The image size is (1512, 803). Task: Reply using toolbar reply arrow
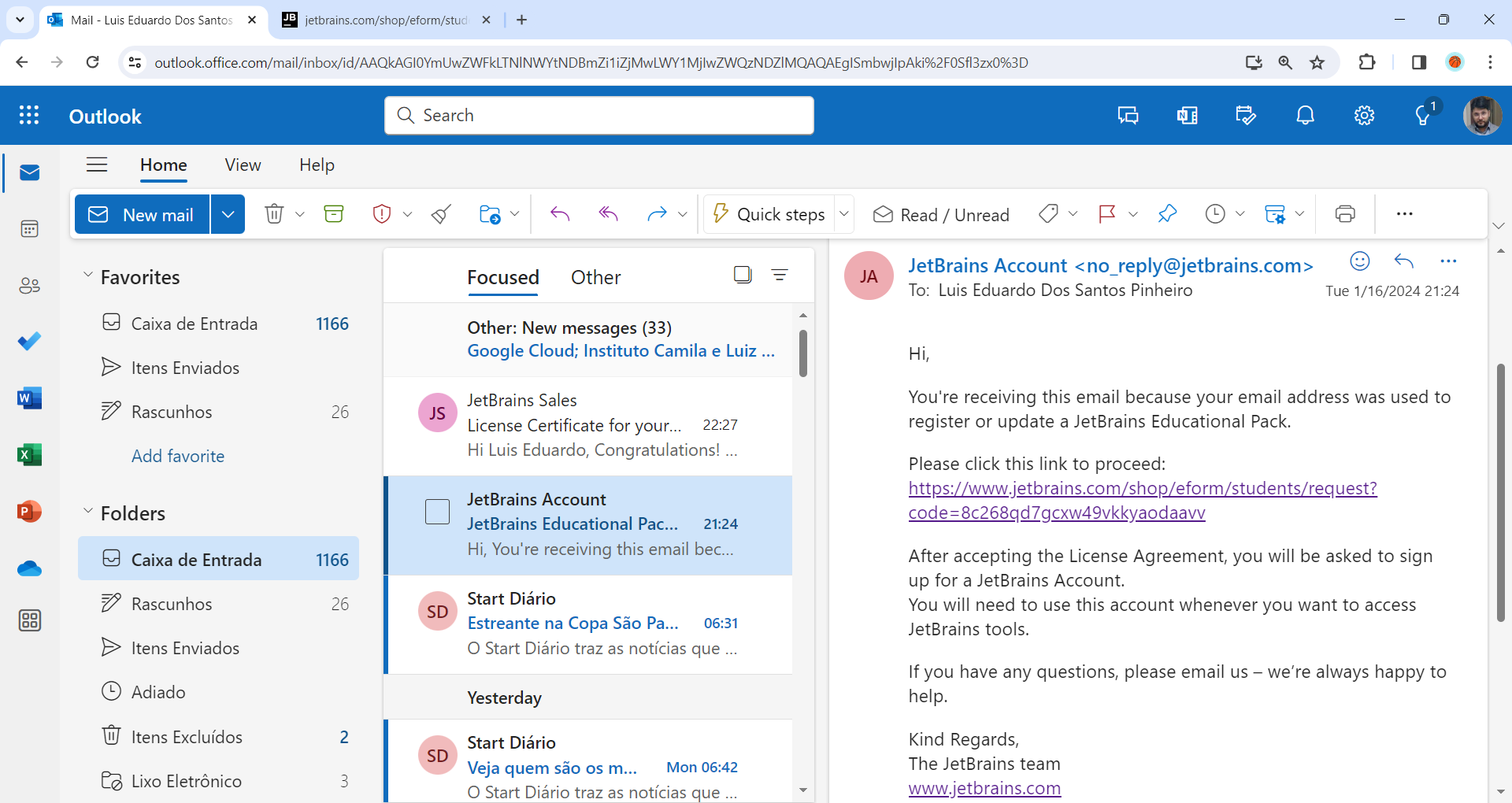point(560,214)
